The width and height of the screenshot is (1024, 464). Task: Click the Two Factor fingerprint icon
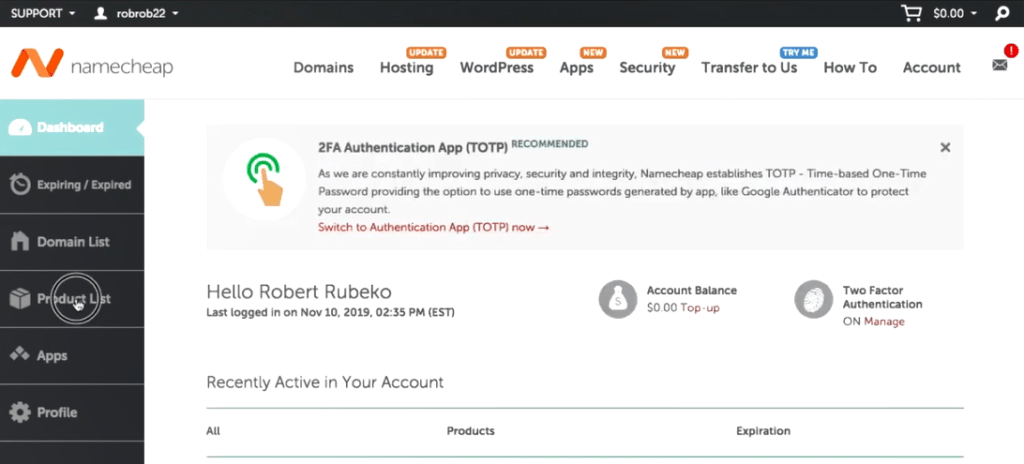point(813,299)
